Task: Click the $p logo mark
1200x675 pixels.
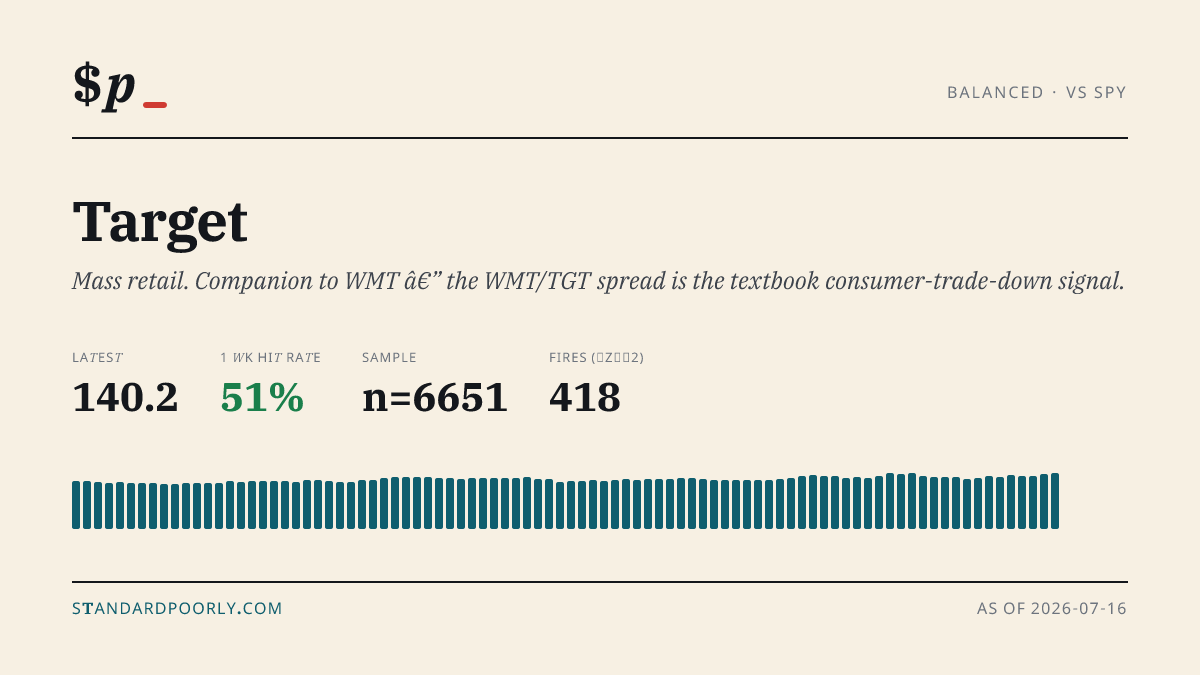Action: 104,84
